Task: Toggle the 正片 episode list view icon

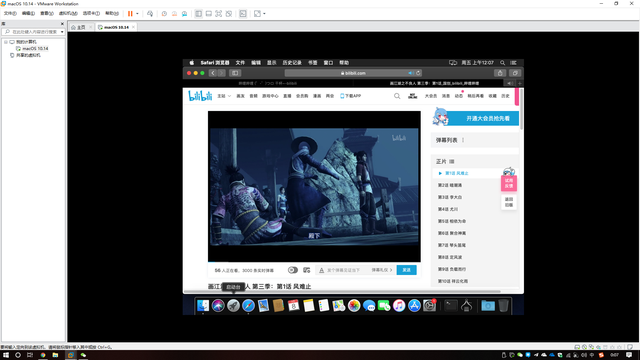Action: coord(451,162)
